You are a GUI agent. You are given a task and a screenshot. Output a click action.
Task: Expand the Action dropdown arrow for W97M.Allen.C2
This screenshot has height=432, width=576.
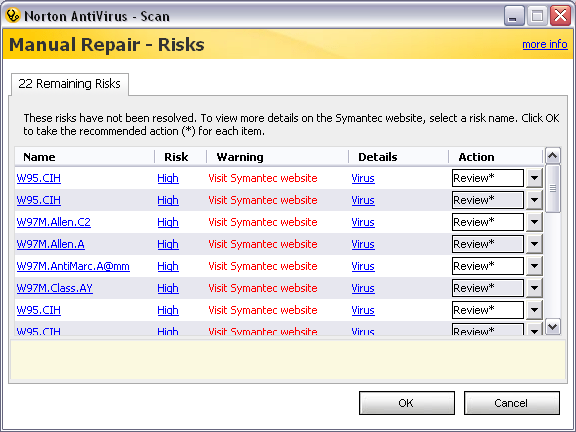534,222
